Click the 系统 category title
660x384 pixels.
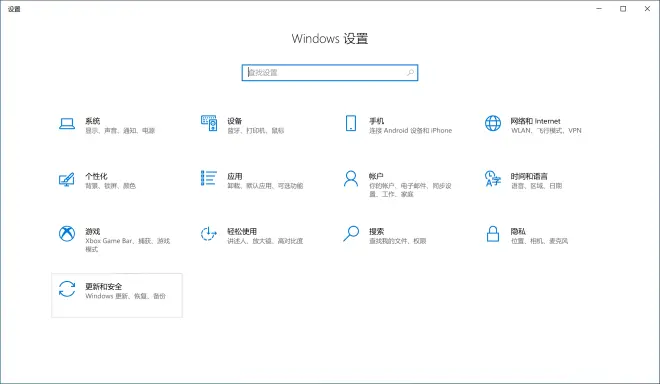[93, 121]
